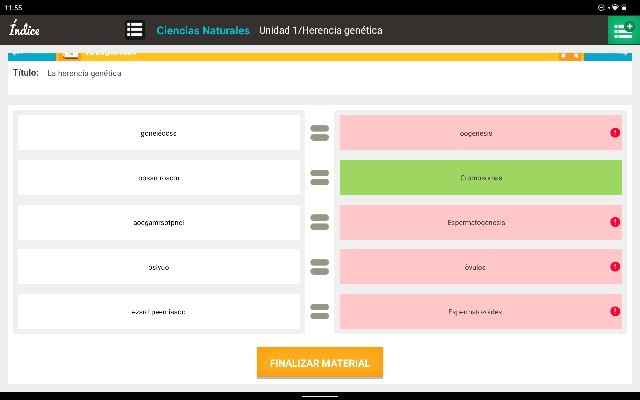The width and height of the screenshot is (640, 400).
Task: Select the green Cromosomas answer card
Action: point(480,177)
